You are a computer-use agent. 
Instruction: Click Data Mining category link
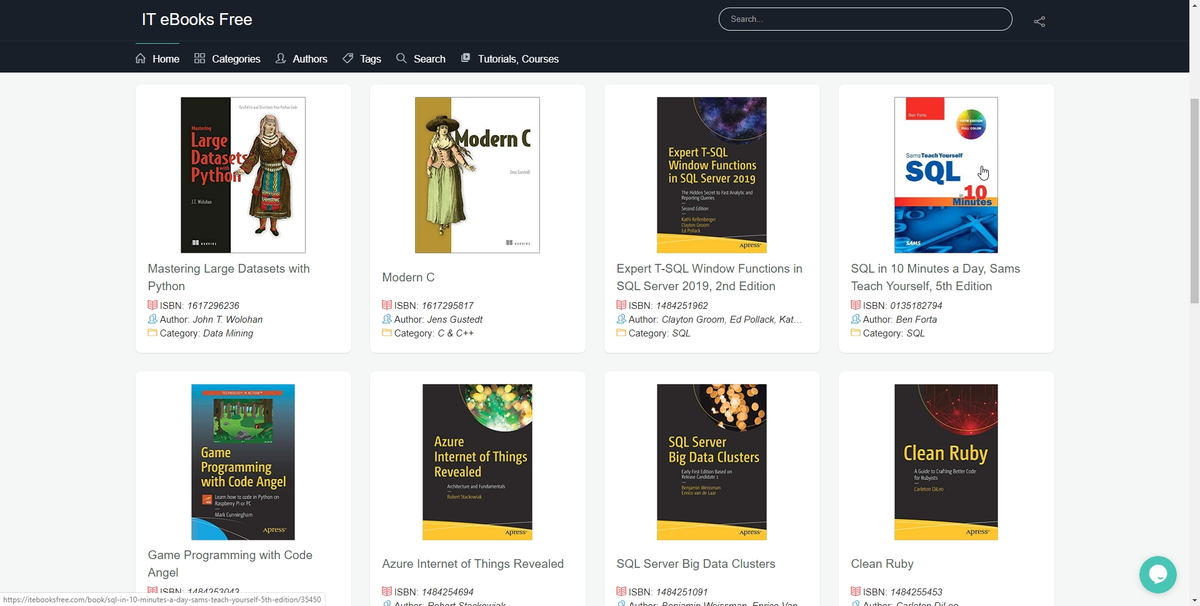(228, 333)
